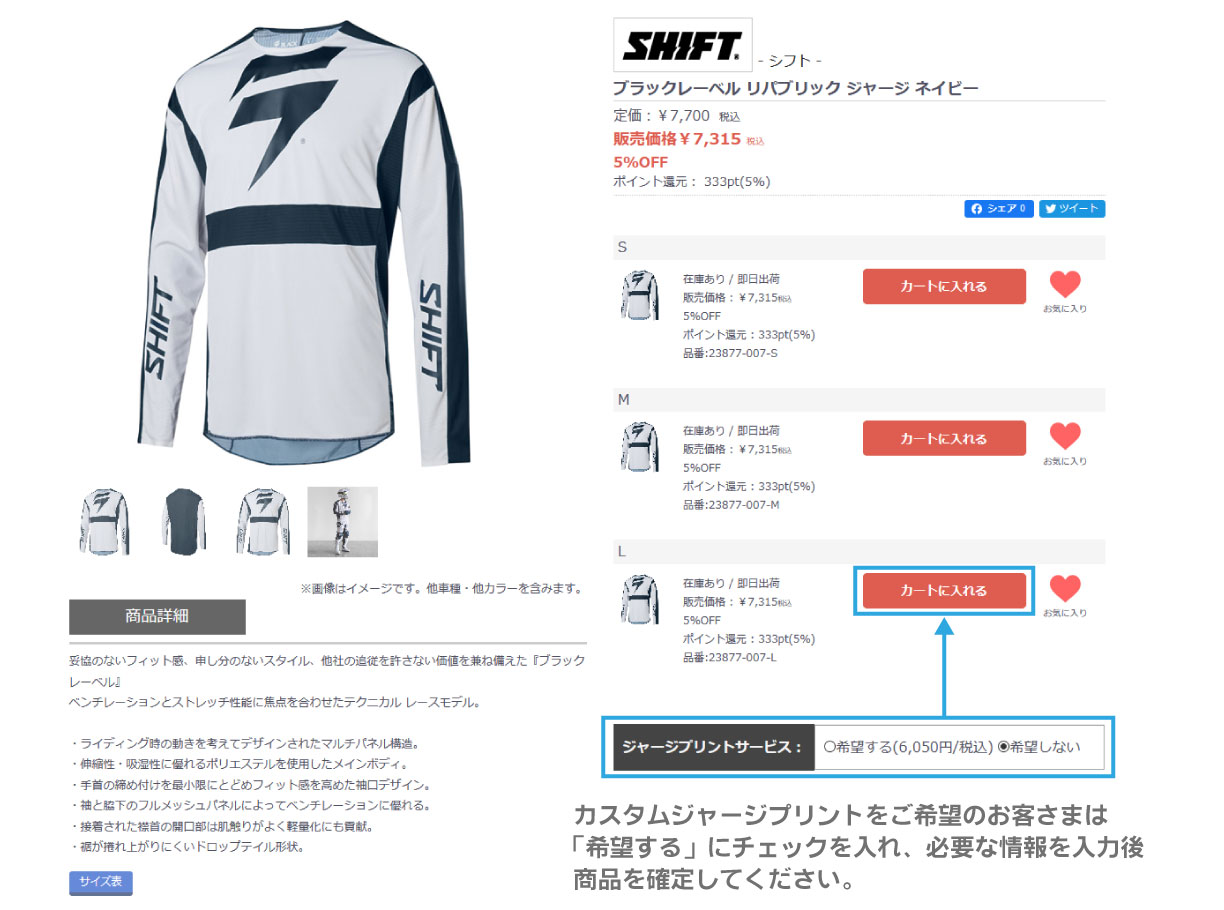Add size M to cart with カートに入れる

pos(944,439)
